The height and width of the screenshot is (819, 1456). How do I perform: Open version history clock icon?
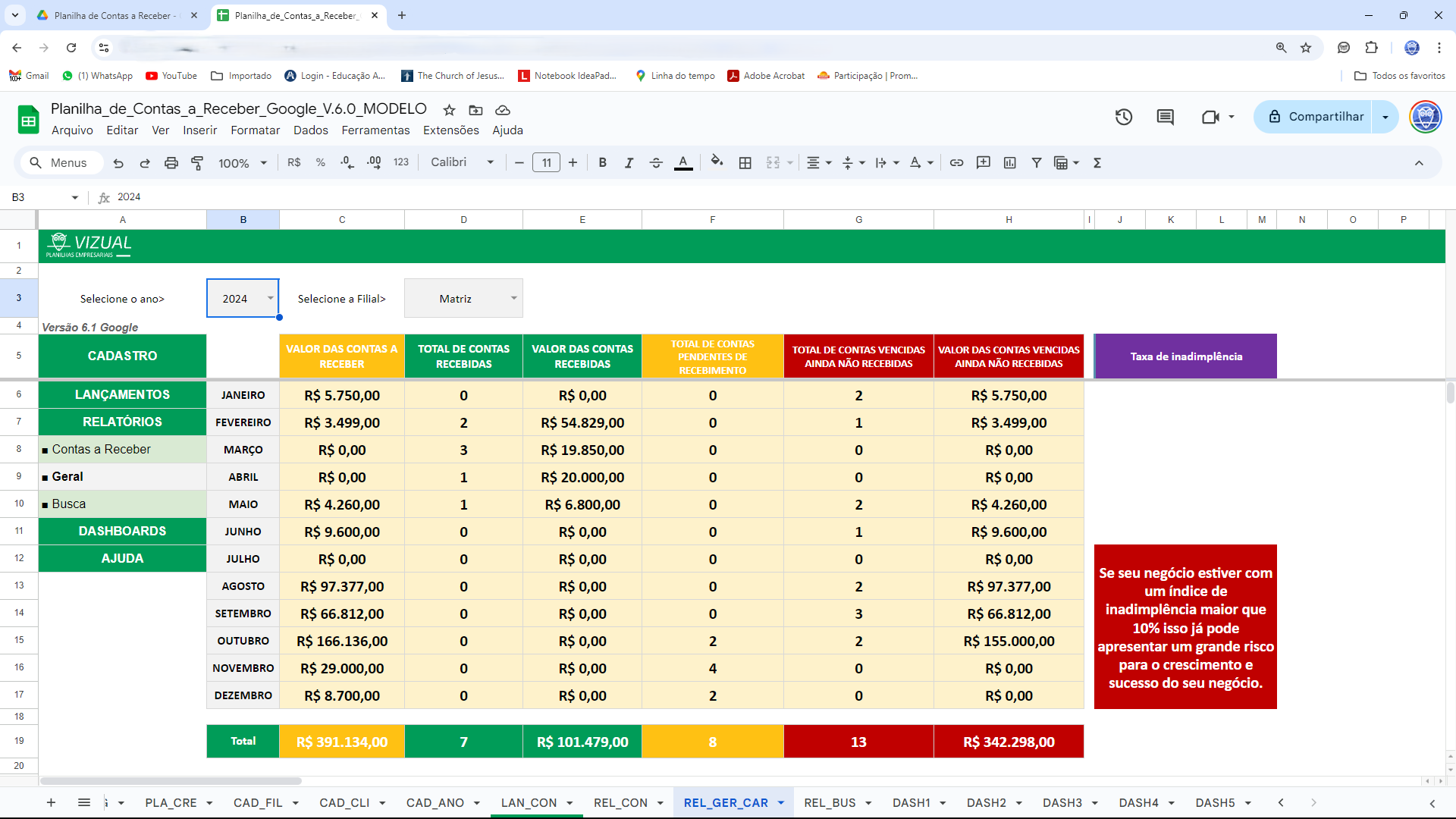[1124, 117]
